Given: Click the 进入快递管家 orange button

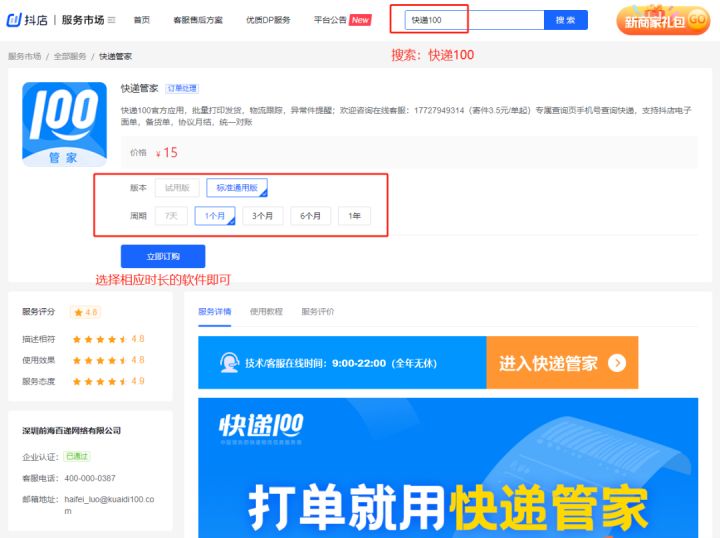Looking at the screenshot, I should [x=562, y=363].
